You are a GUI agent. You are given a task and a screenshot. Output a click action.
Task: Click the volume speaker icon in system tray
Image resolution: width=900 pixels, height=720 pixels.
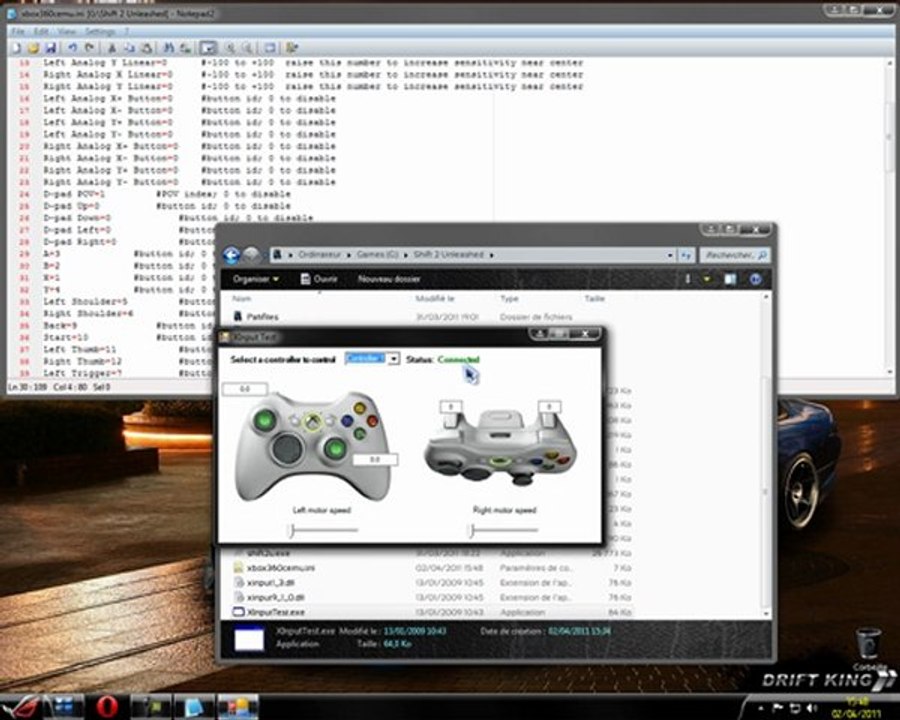coord(812,708)
